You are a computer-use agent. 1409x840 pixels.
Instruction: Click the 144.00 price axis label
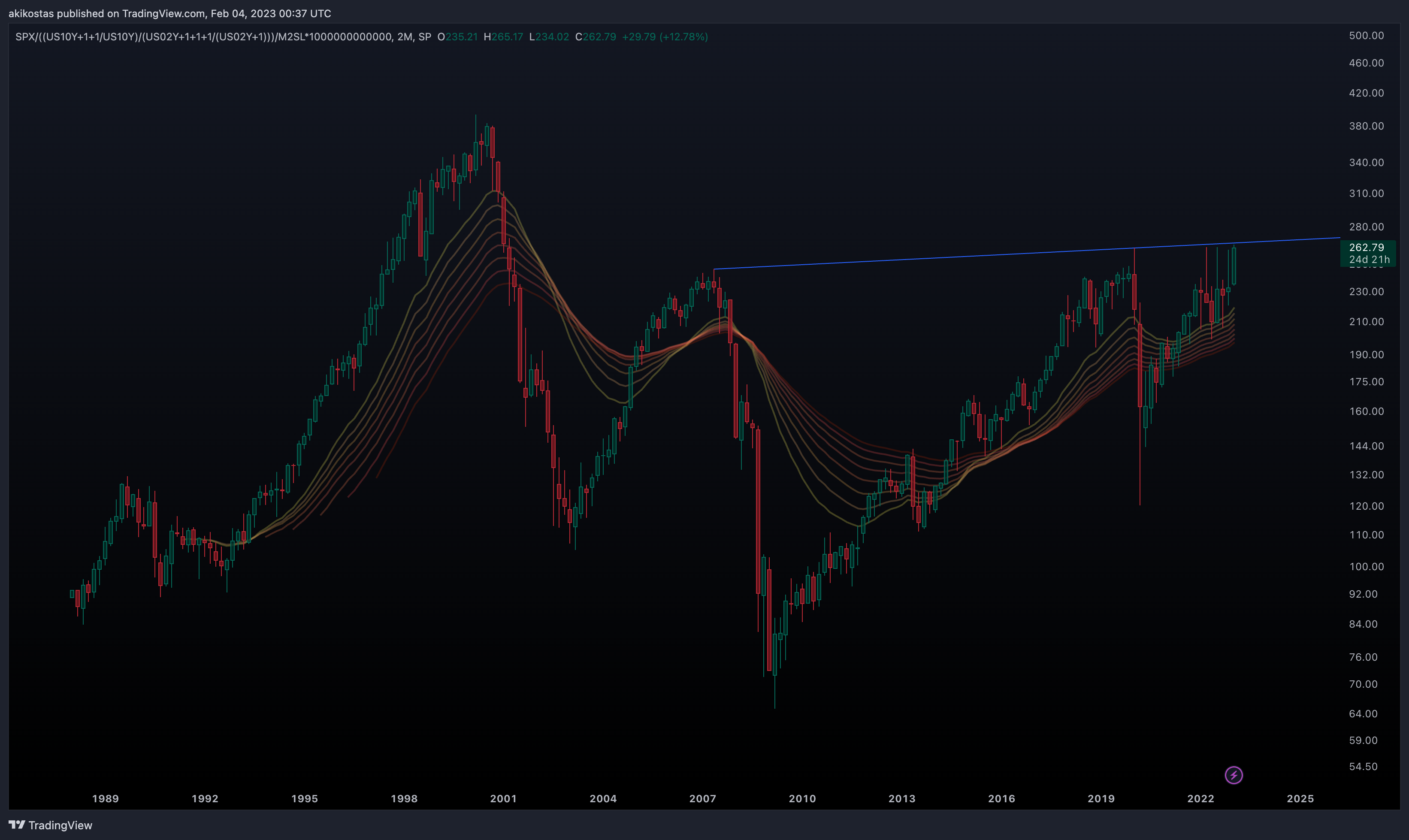point(1367,446)
